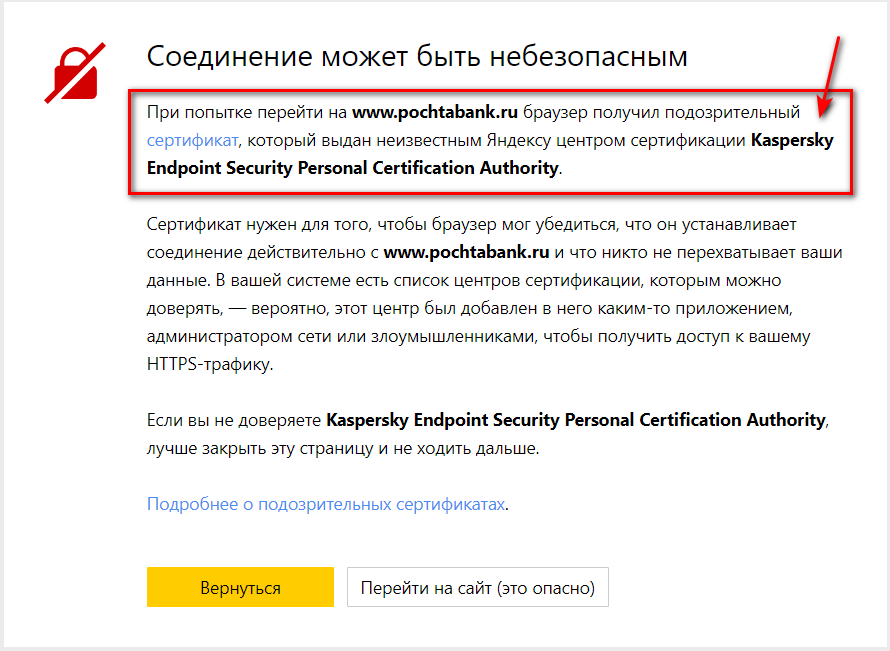Screen dimensions: 890x651
Task: Click the text "Если вы не доверяете"
Action: [234, 420]
